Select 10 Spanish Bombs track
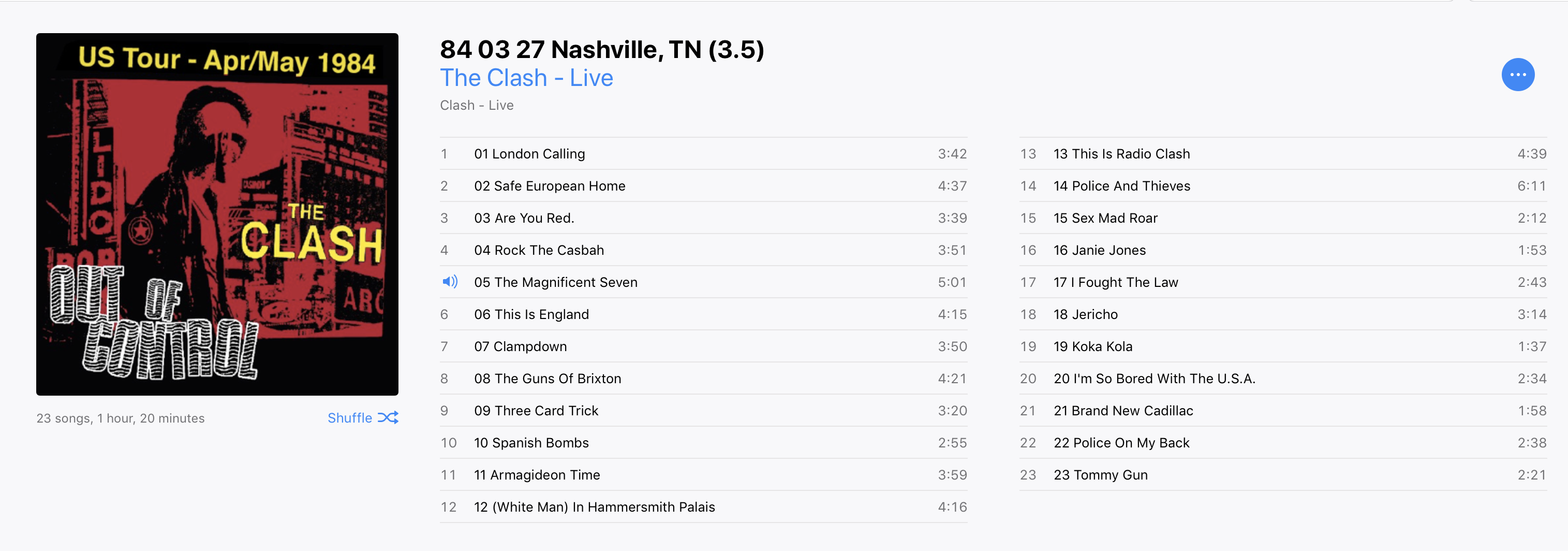 coord(704,443)
